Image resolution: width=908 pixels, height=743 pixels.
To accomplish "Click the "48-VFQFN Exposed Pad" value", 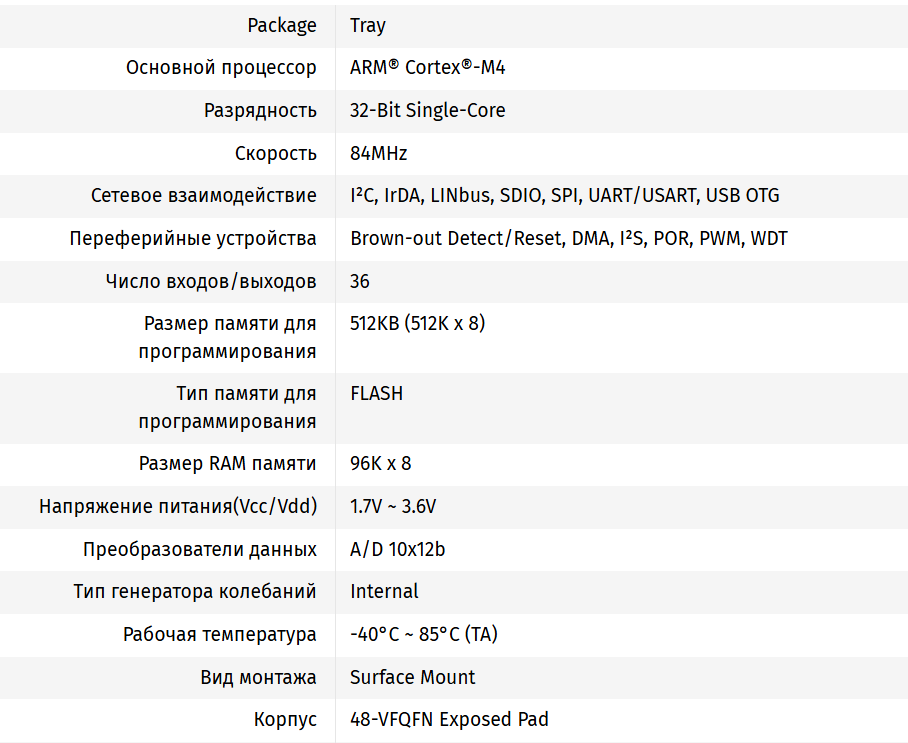I will pos(449,720).
